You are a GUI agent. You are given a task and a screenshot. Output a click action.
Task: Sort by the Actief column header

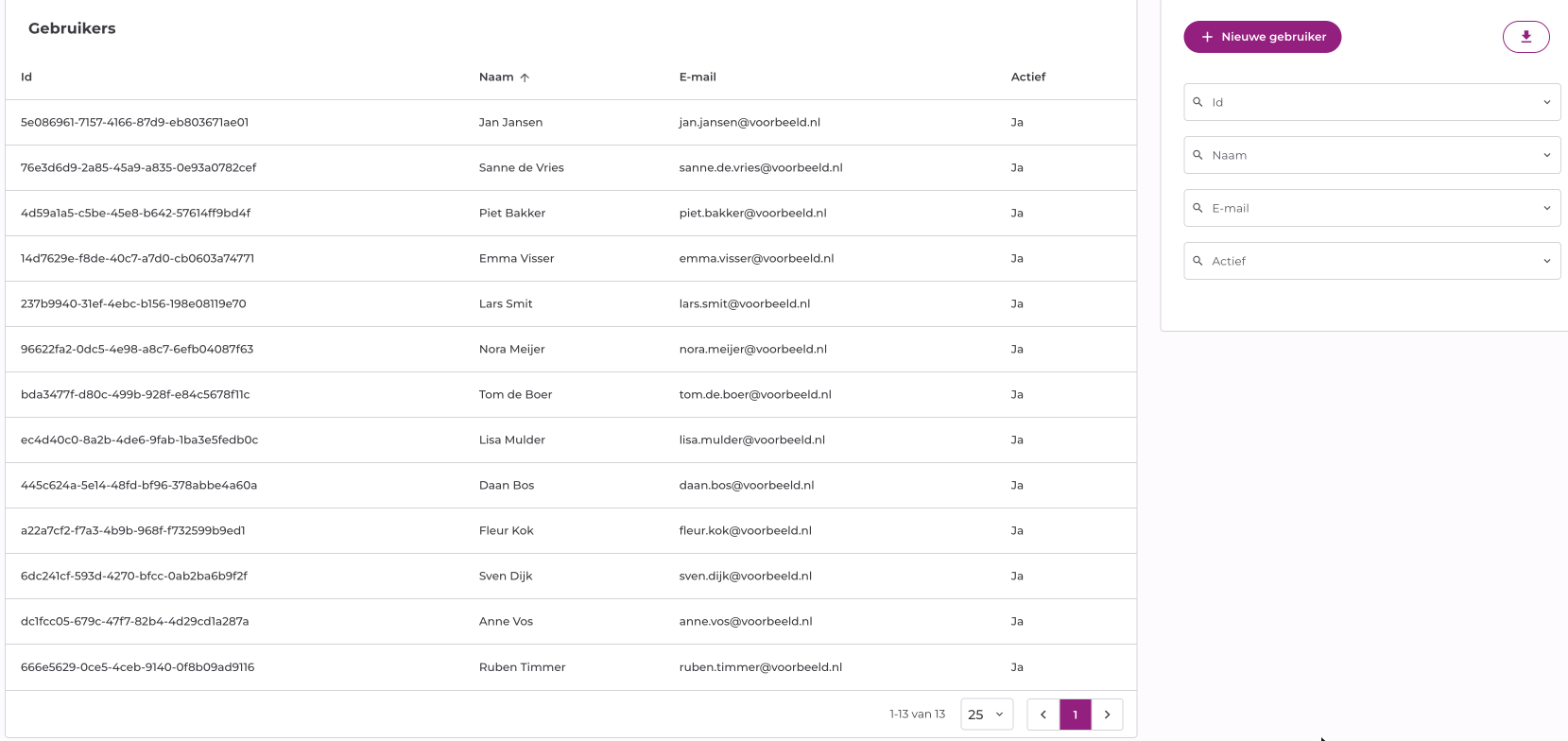(1028, 77)
